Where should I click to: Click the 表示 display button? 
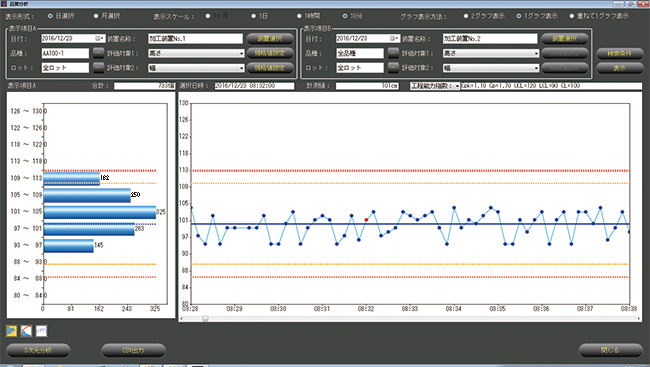[620, 68]
